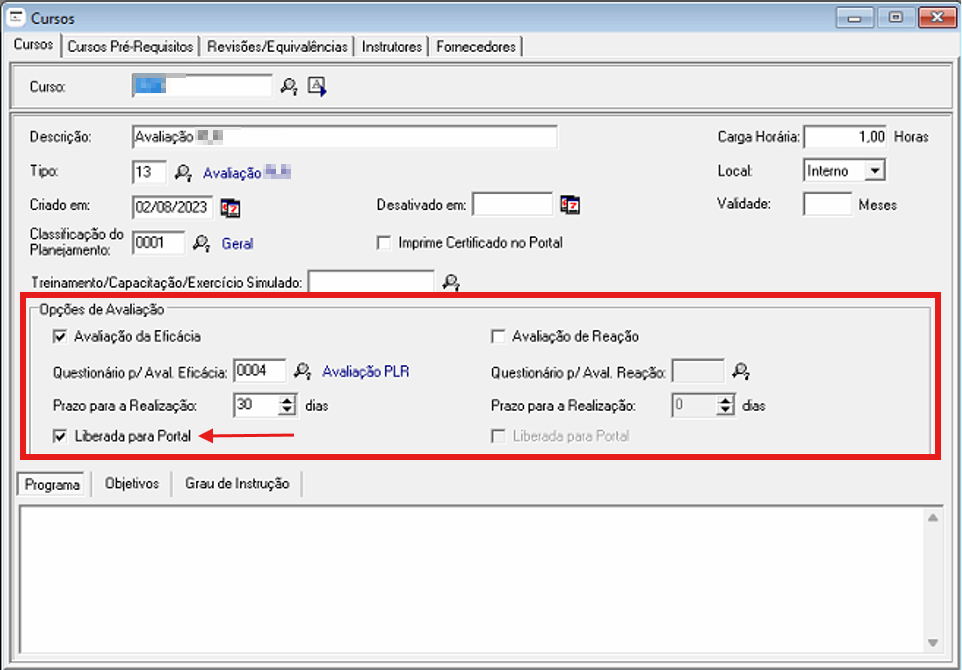Image resolution: width=962 pixels, height=670 pixels.
Task: Click into the Carga Horária input field
Action: 845,137
